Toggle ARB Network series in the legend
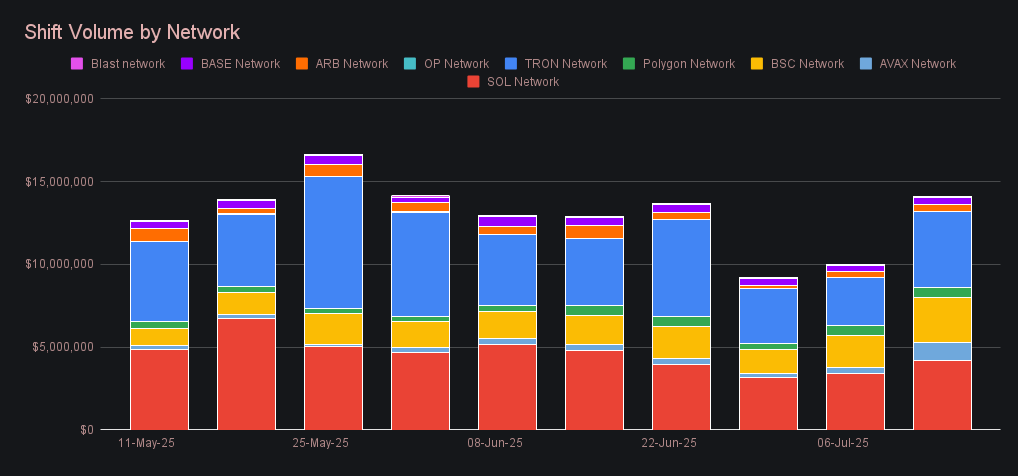1018x476 pixels. tap(350, 64)
